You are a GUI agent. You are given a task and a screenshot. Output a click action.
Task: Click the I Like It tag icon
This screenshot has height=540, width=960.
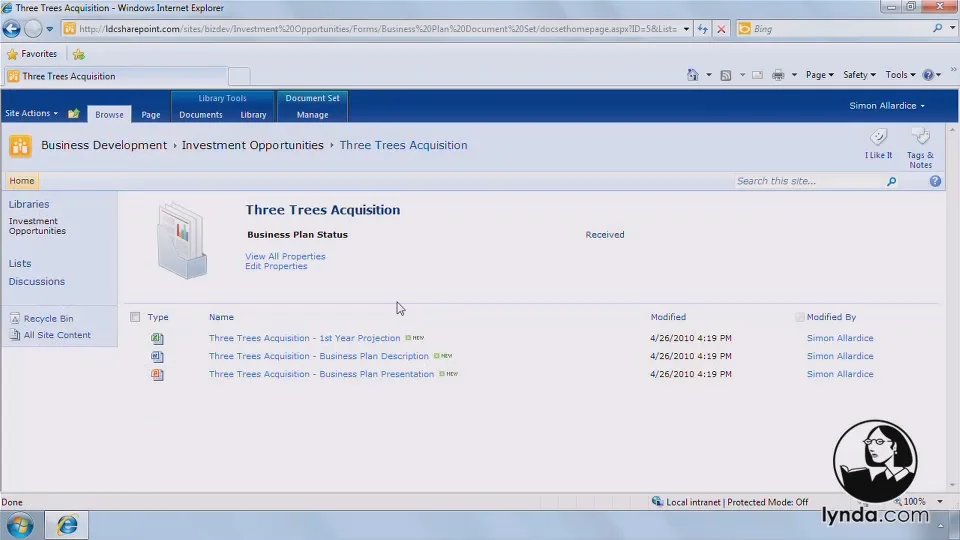(879, 137)
